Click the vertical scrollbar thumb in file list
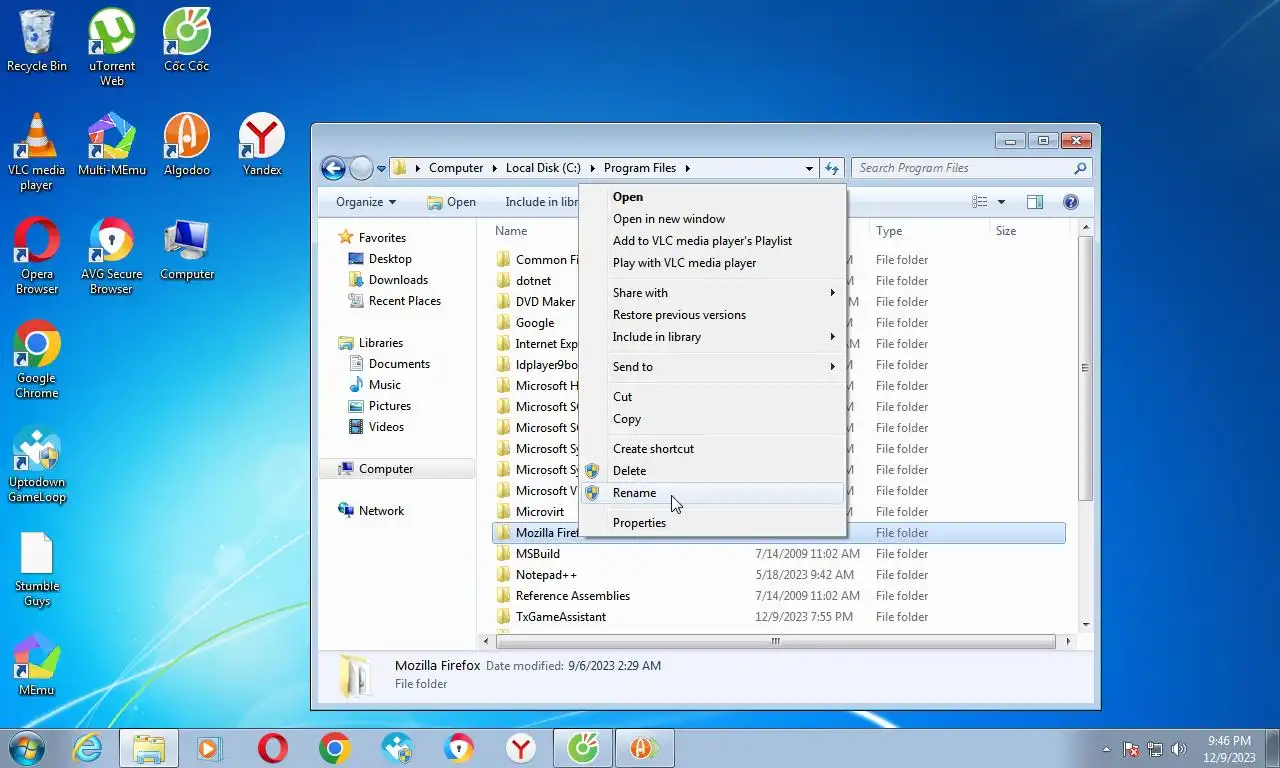This screenshot has width=1280, height=768. pyautogui.click(x=1085, y=368)
